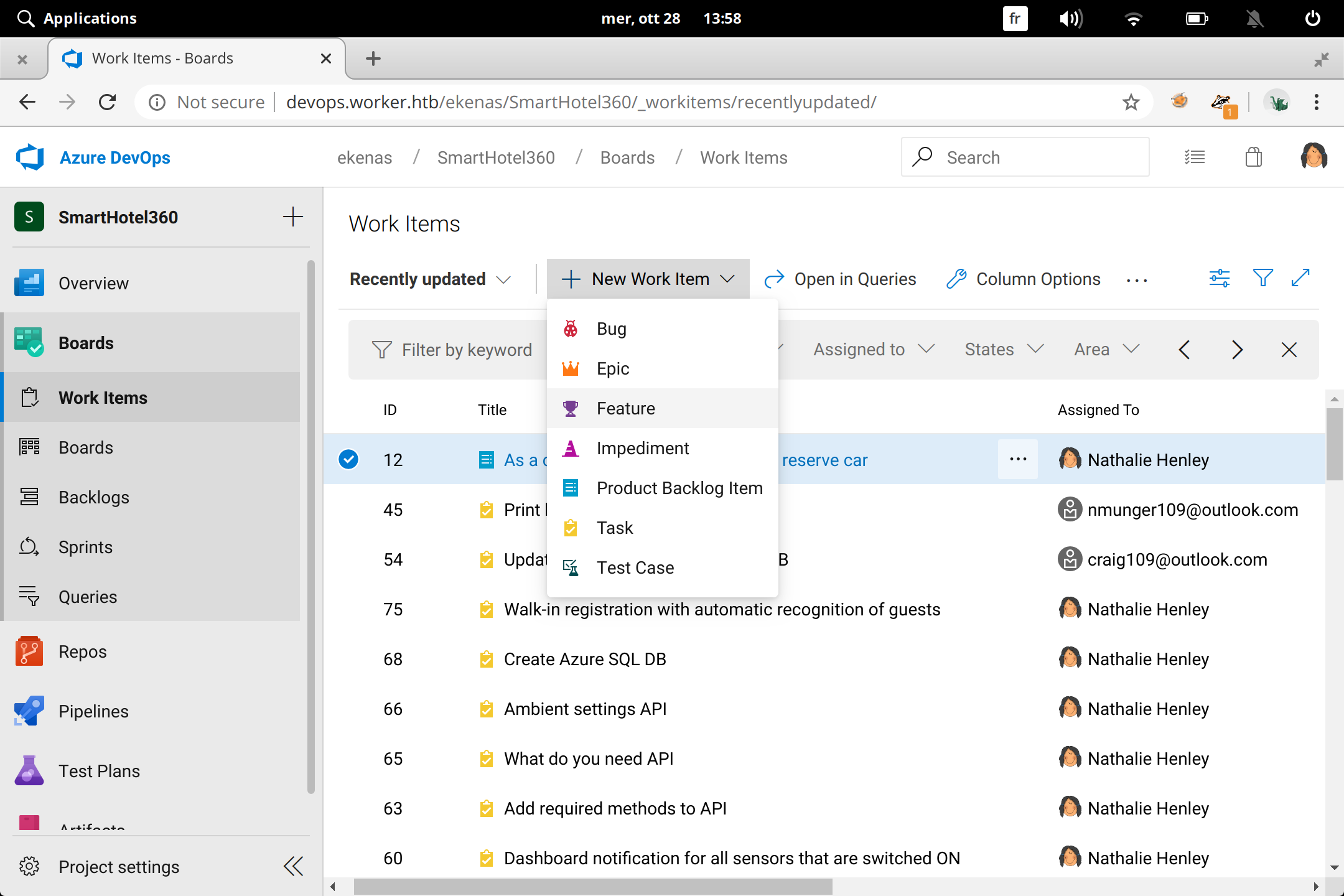The image size is (1344, 896).
Task: Expand the Recently updated view dropdown
Action: [x=430, y=279]
